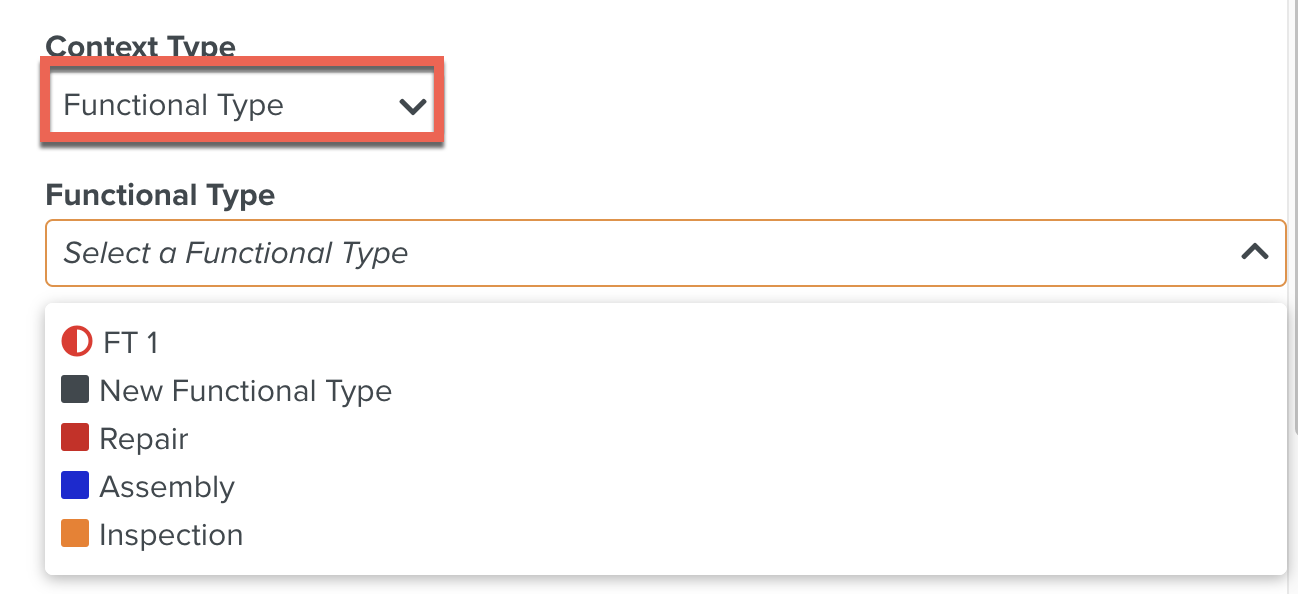1298x594 pixels.
Task: Click the half-red circle icon beside FT 1
Action: point(75,342)
